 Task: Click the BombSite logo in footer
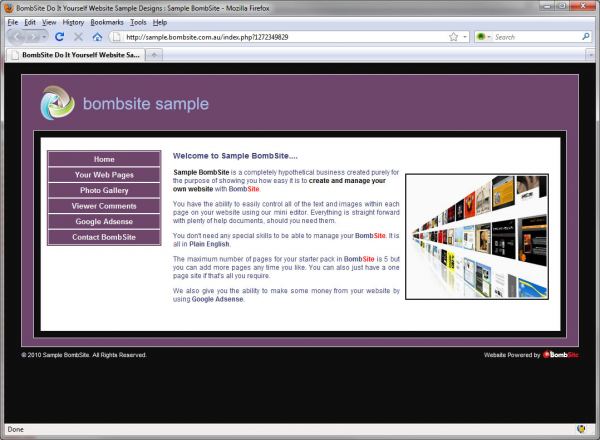click(x=560, y=355)
